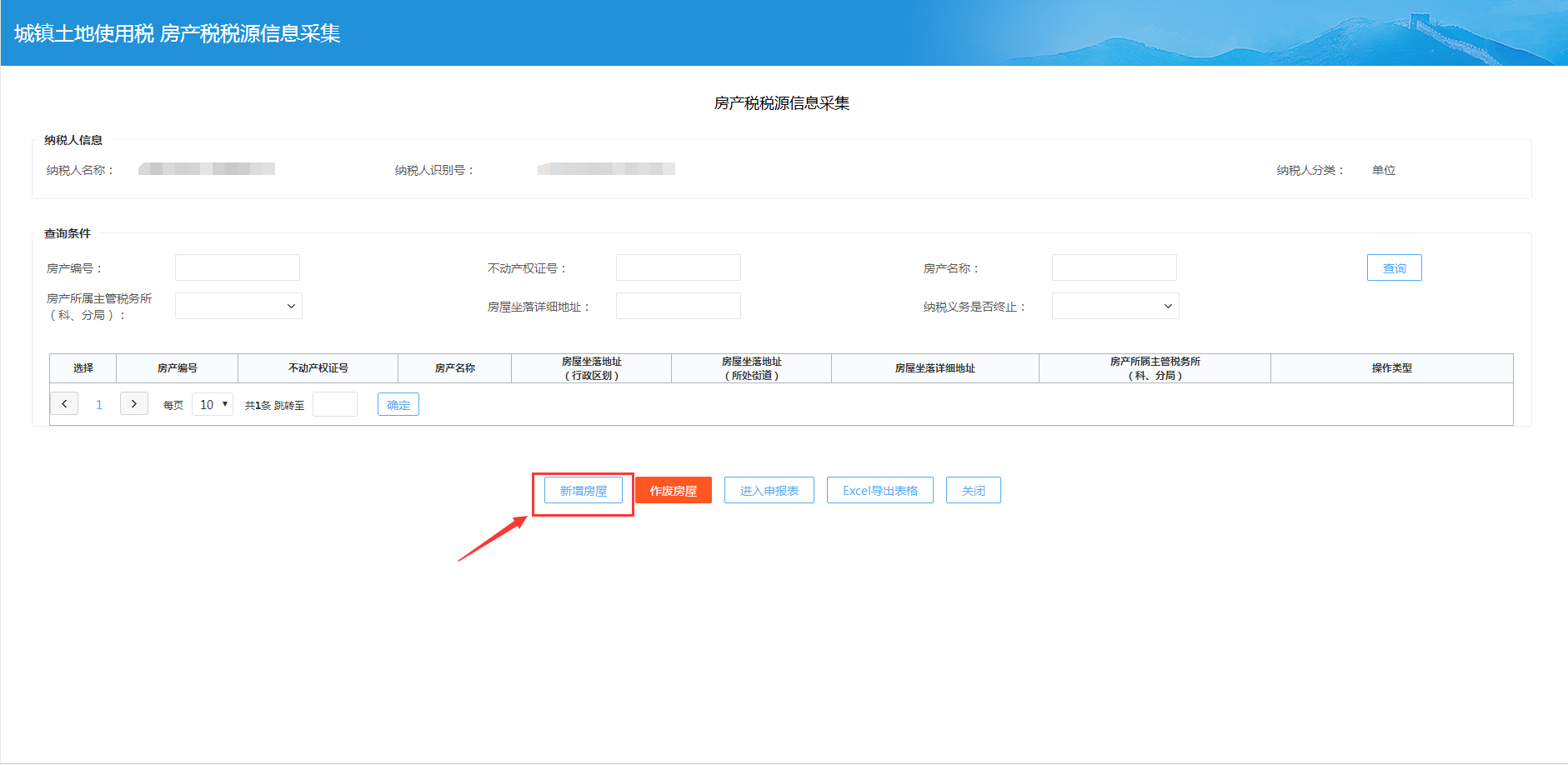Click the 房屋坐落详细地址 input field
1568x765 pixels.
tap(678, 306)
